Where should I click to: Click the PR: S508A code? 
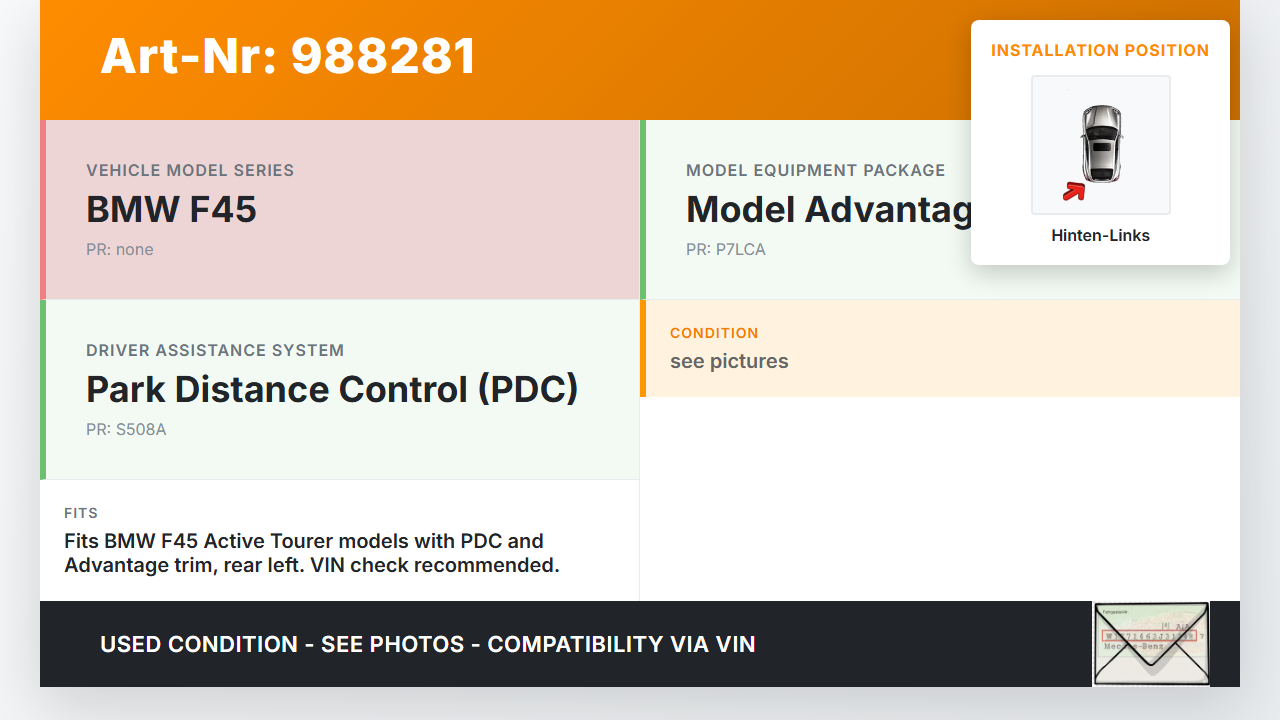pos(126,430)
